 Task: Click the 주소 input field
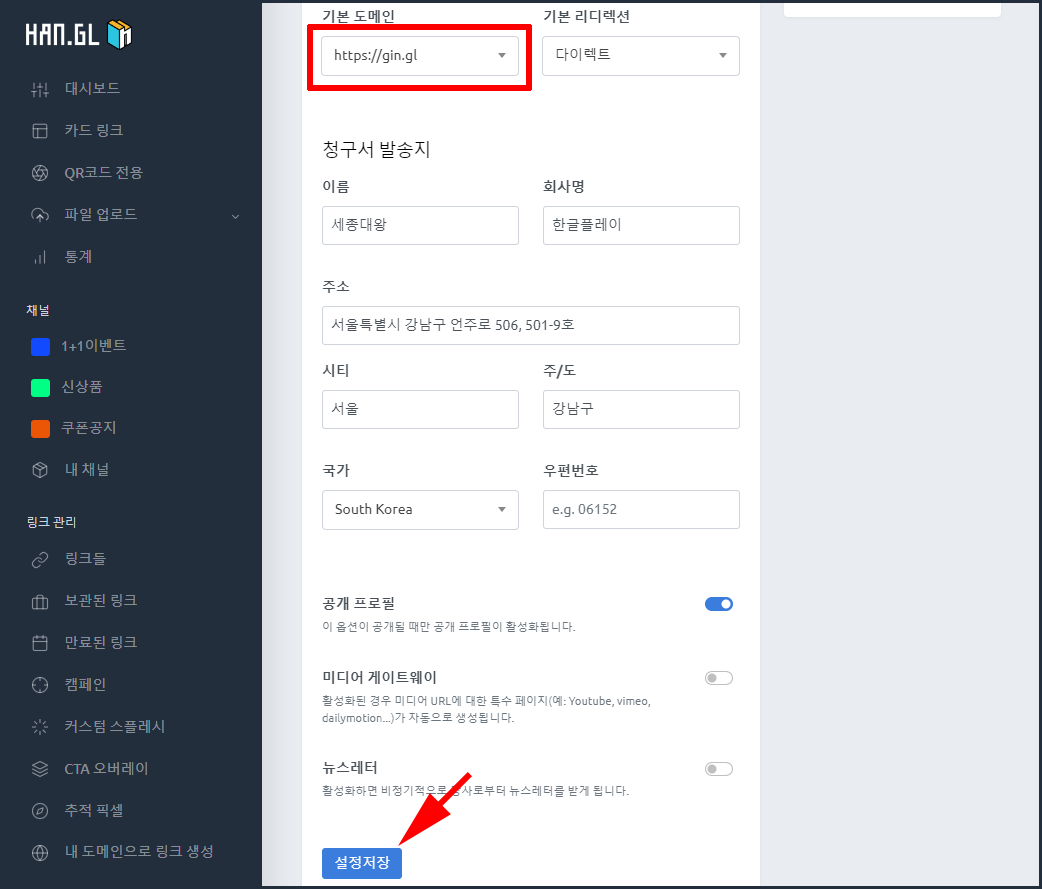(530, 326)
